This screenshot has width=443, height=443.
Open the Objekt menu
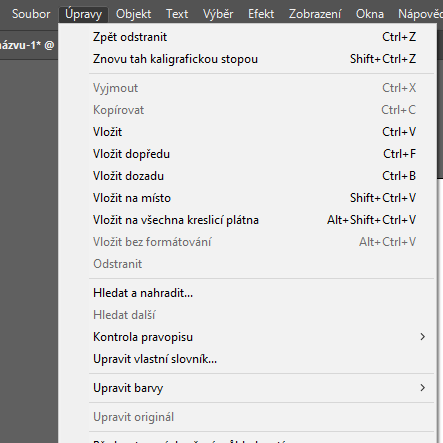[133, 14]
